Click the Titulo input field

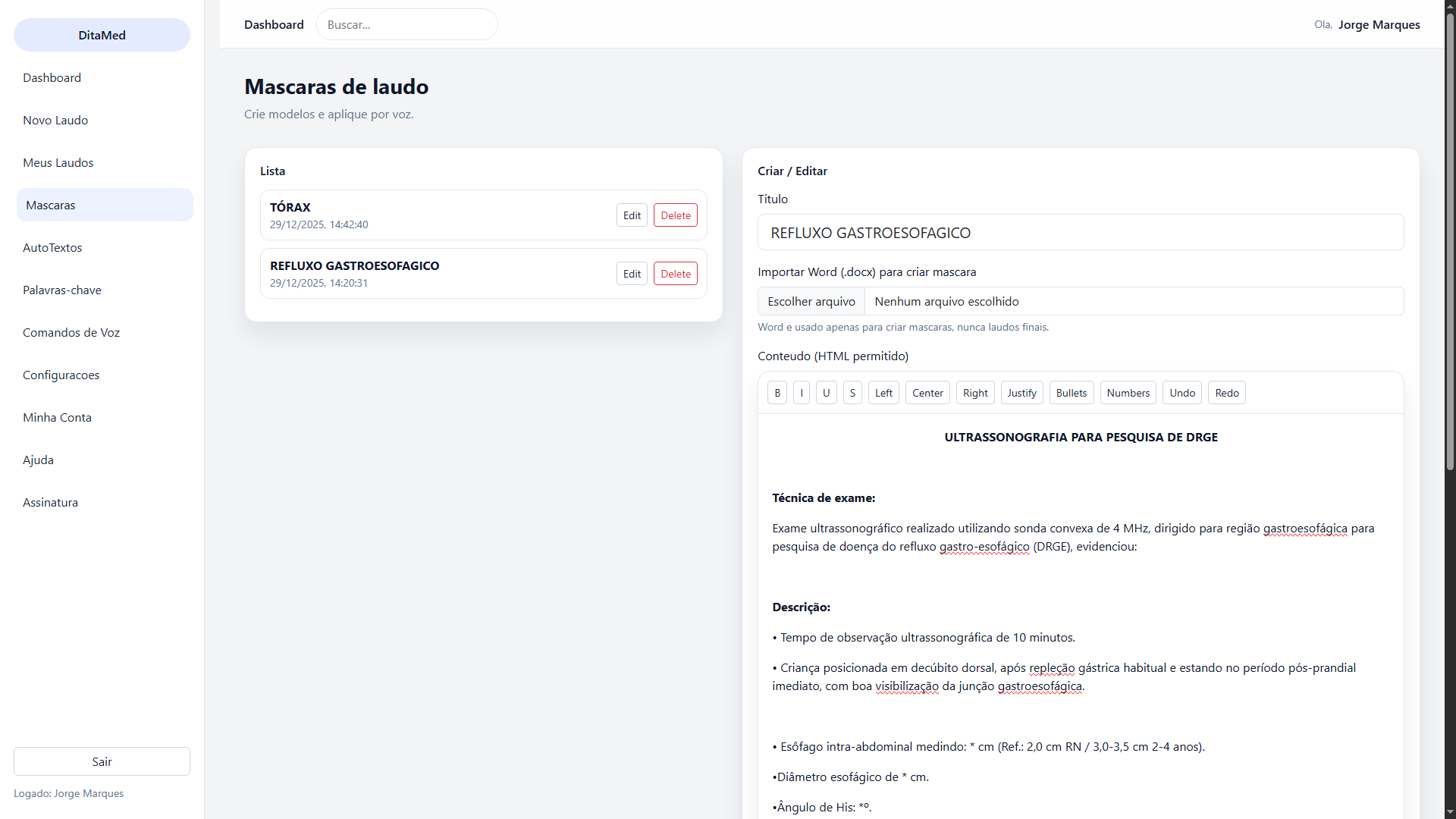click(1080, 233)
